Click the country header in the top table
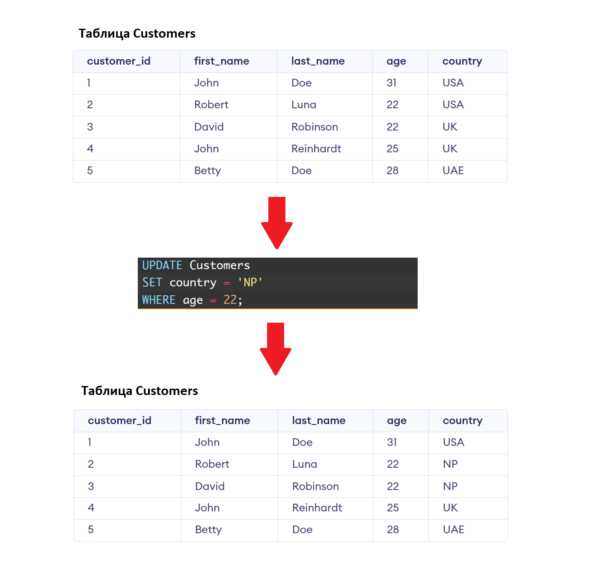This screenshot has height=585, width=600. click(462, 61)
